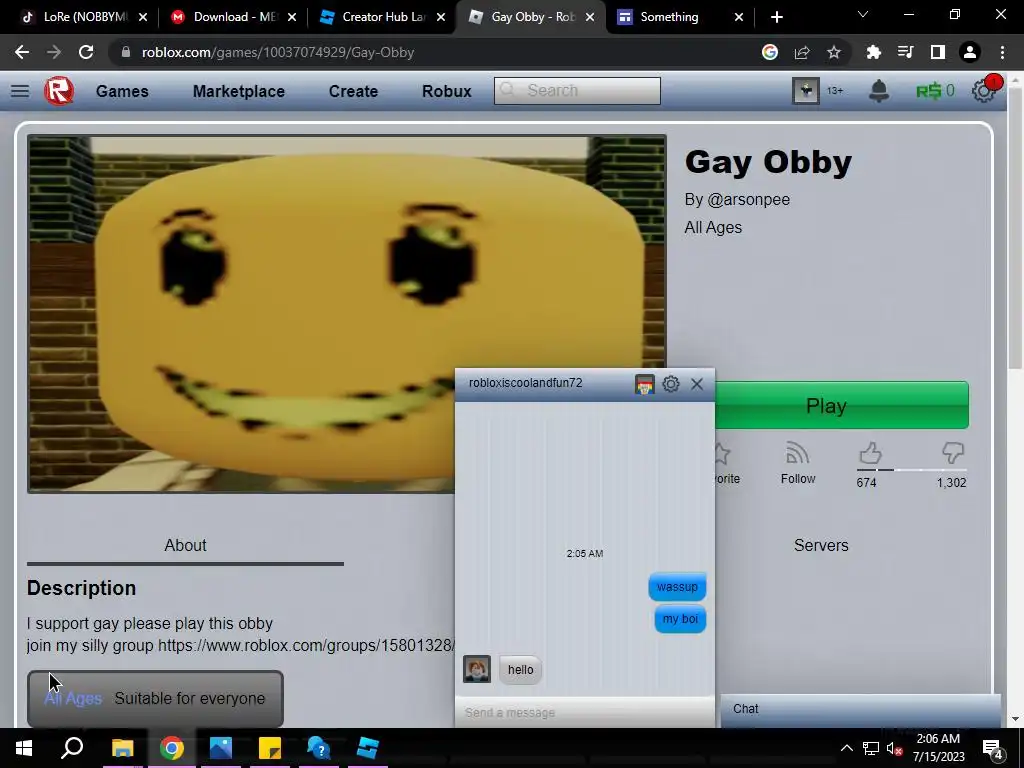Show hidden system tray icons
This screenshot has height=768, width=1024.
pos(846,748)
